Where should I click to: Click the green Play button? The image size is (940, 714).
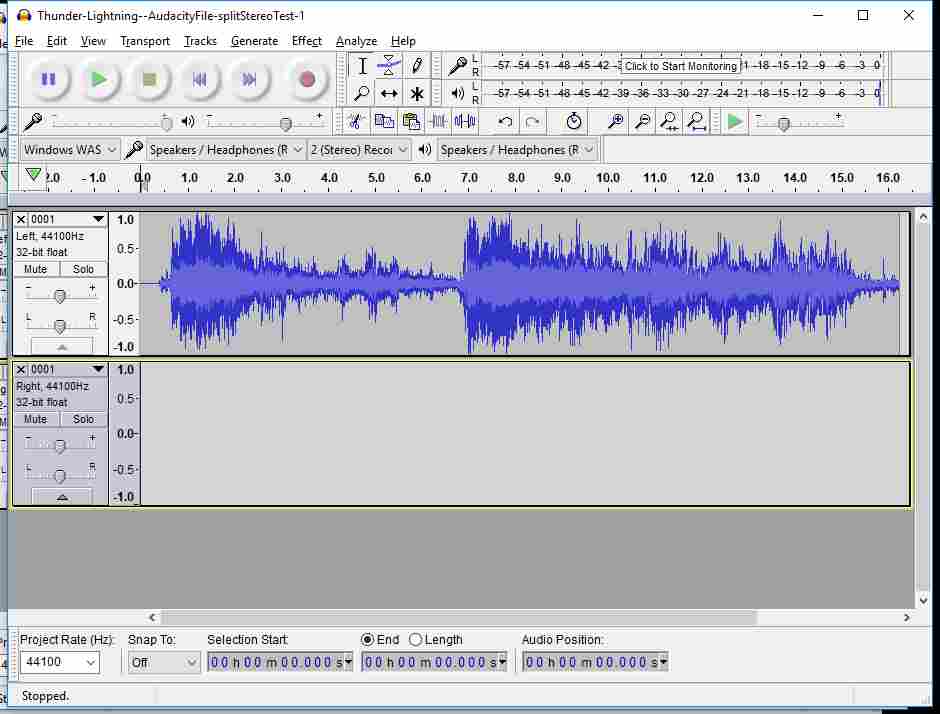click(98, 79)
